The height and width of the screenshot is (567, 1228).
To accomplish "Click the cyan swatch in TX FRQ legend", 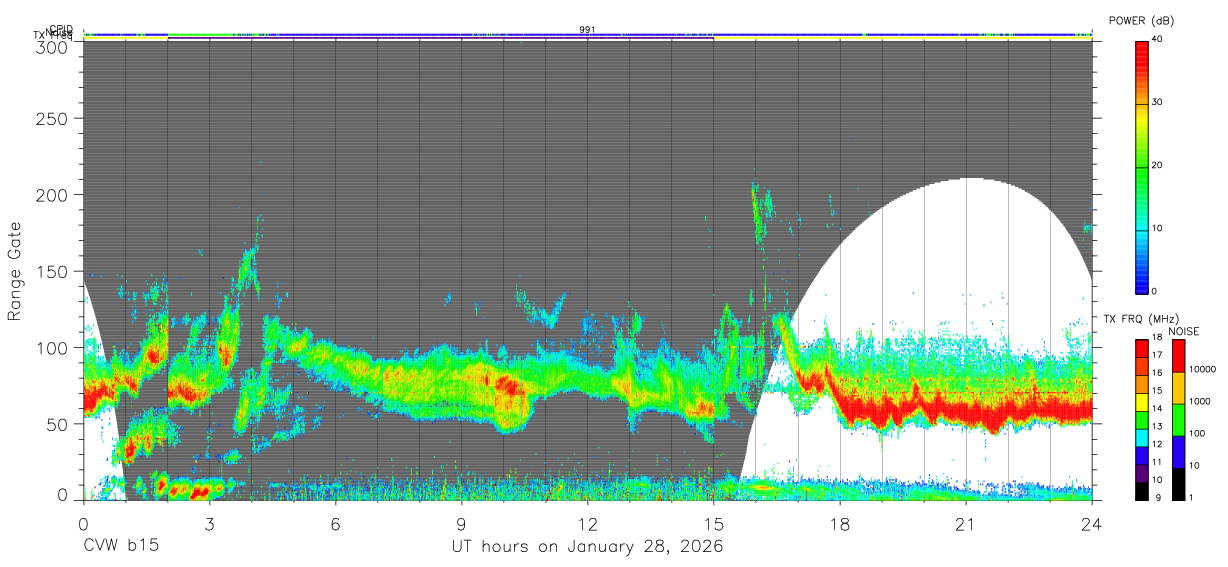I will (x=1142, y=437).
